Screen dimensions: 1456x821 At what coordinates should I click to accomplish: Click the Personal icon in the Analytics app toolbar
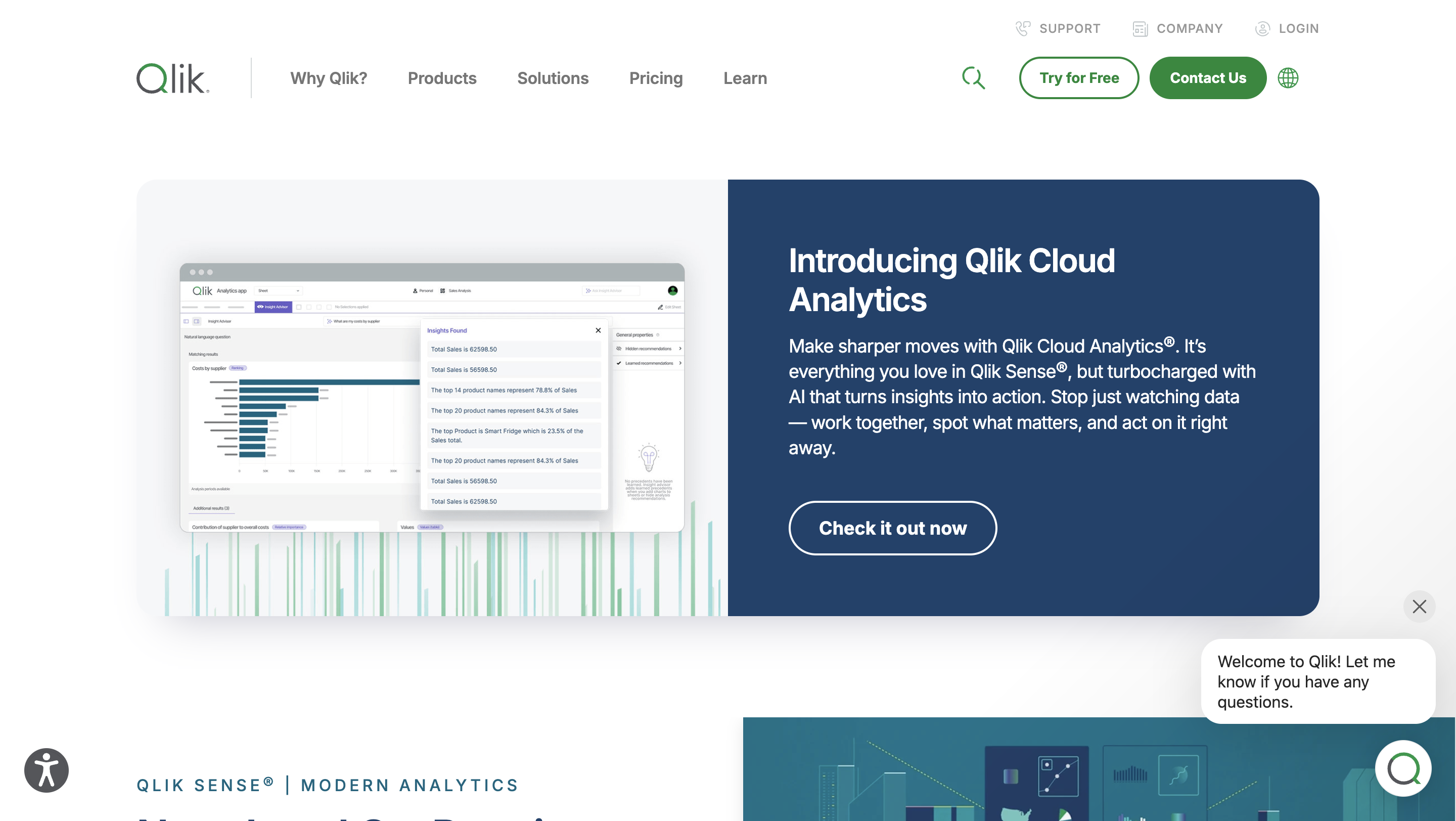[416, 291]
